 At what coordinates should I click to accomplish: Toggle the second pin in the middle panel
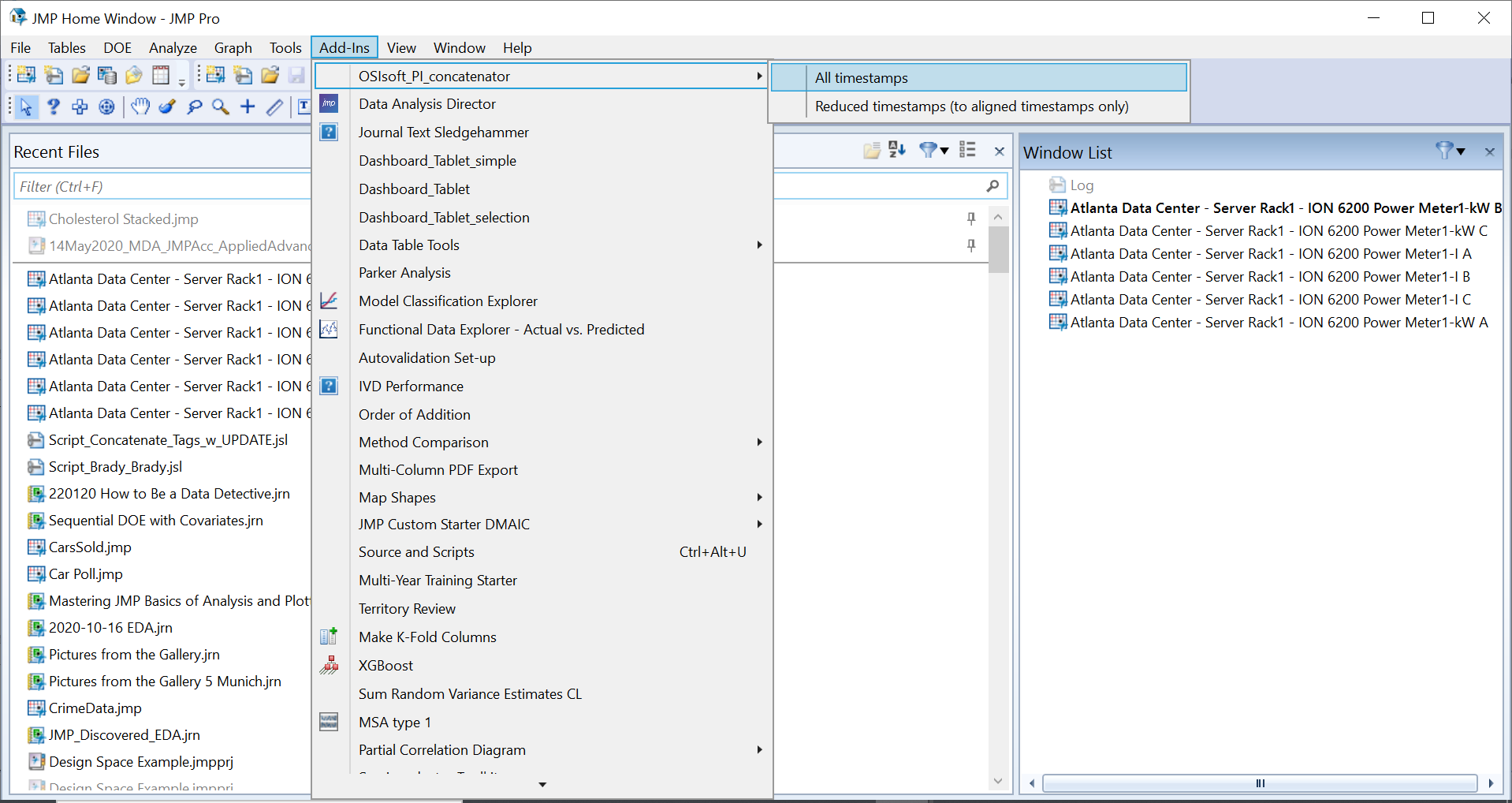(971, 245)
